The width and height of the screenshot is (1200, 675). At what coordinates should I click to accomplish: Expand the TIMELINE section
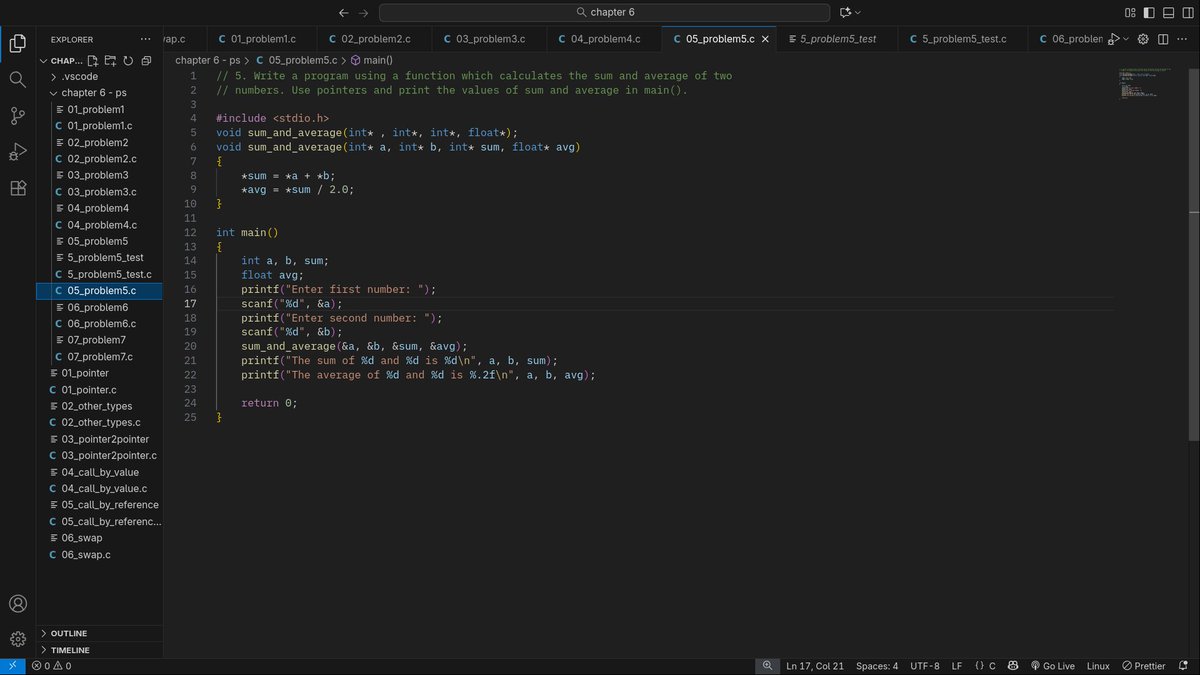coord(100,650)
